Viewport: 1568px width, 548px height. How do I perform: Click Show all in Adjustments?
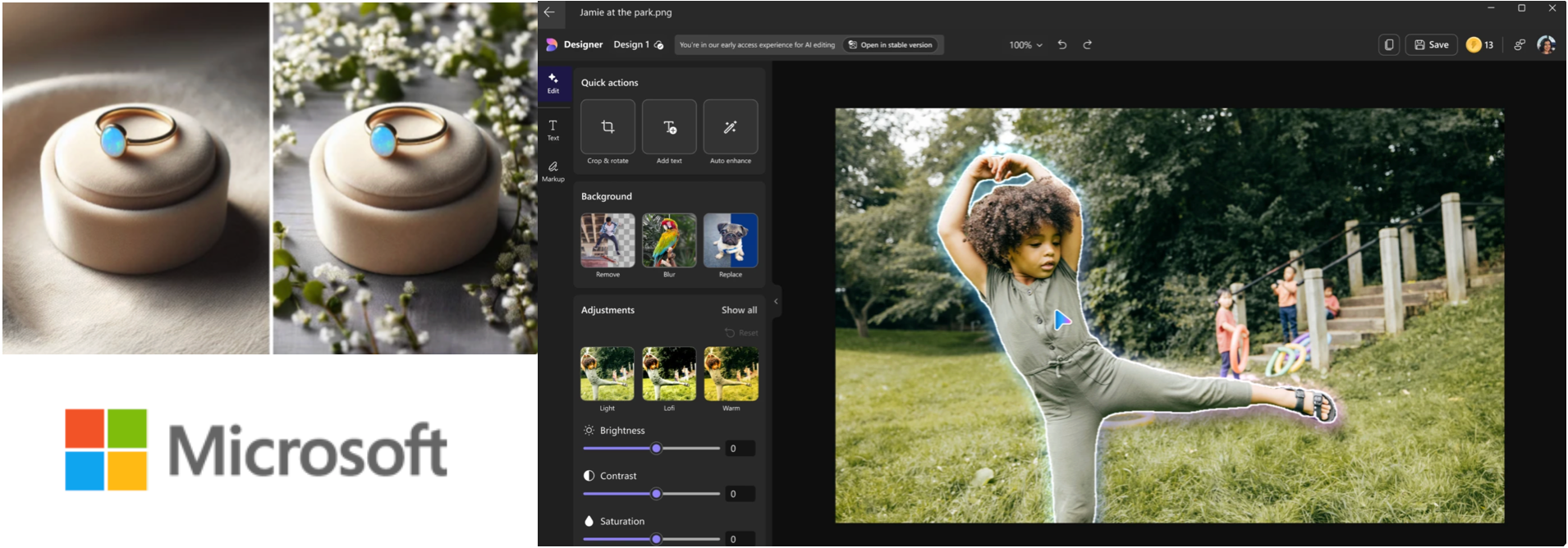739,310
